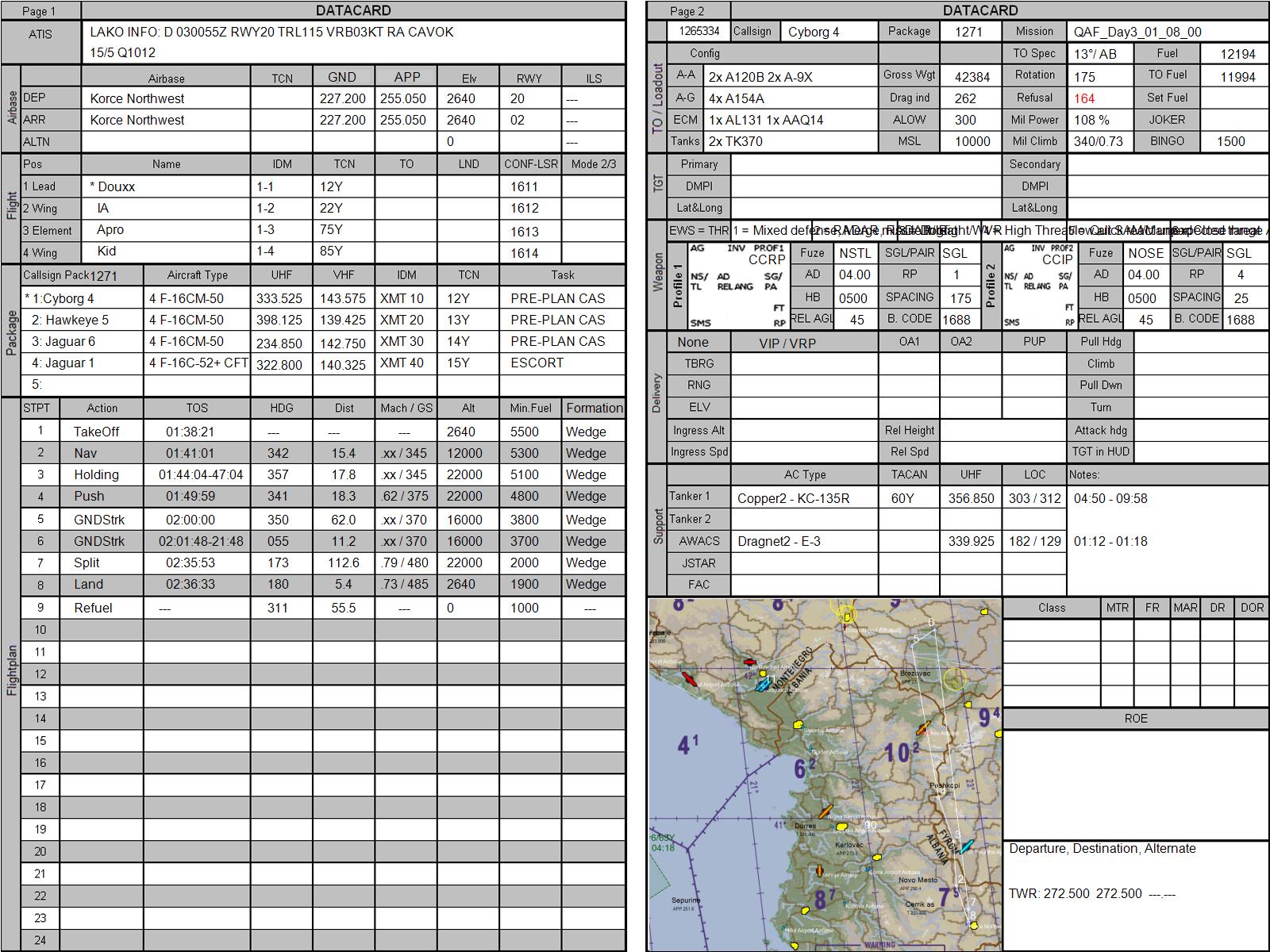1270x952 pixels.
Task: Select package row '3: Jaguar 6'
Action: [63, 342]
